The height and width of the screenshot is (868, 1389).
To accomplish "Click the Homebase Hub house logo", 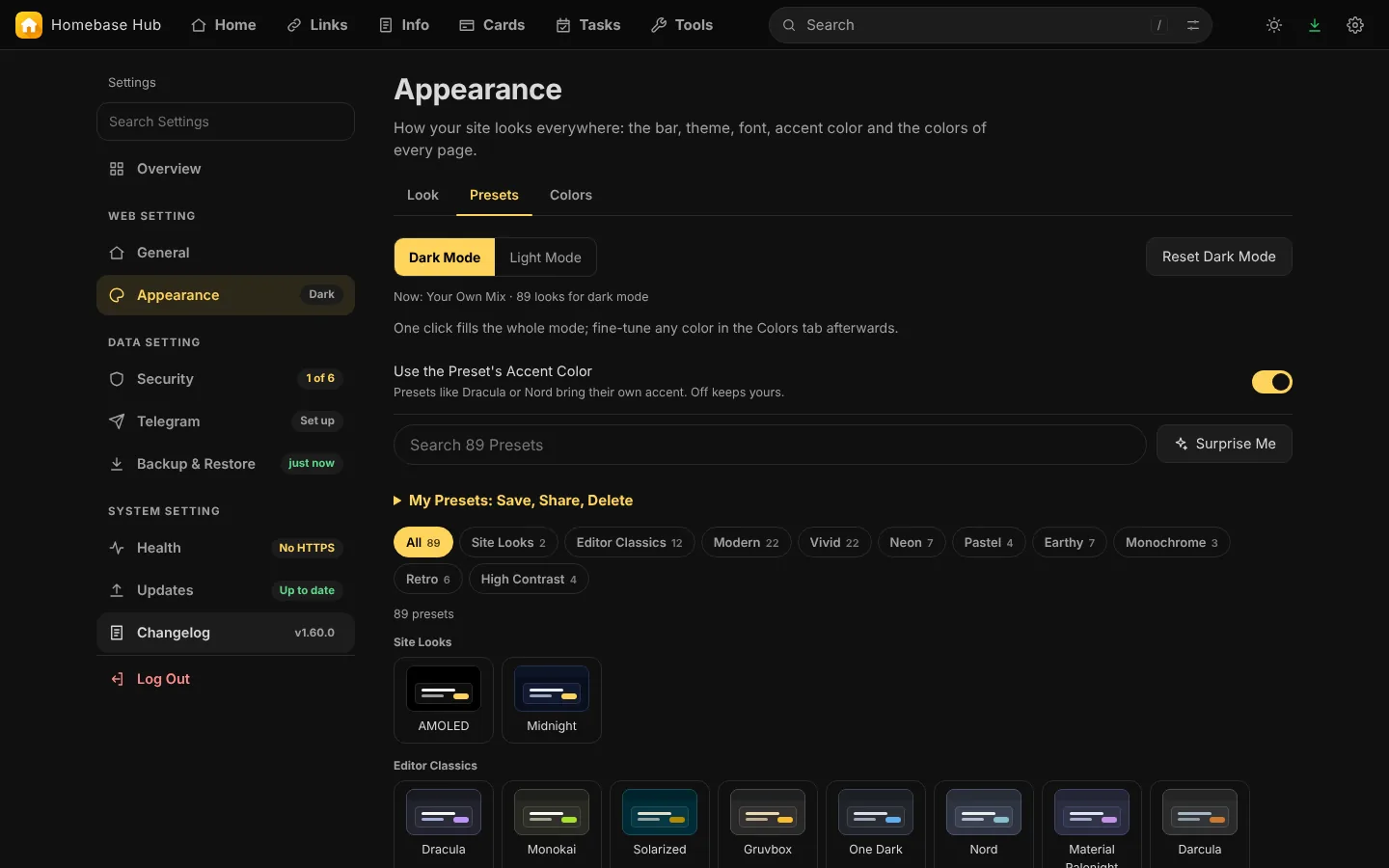I will click(29, 25).
